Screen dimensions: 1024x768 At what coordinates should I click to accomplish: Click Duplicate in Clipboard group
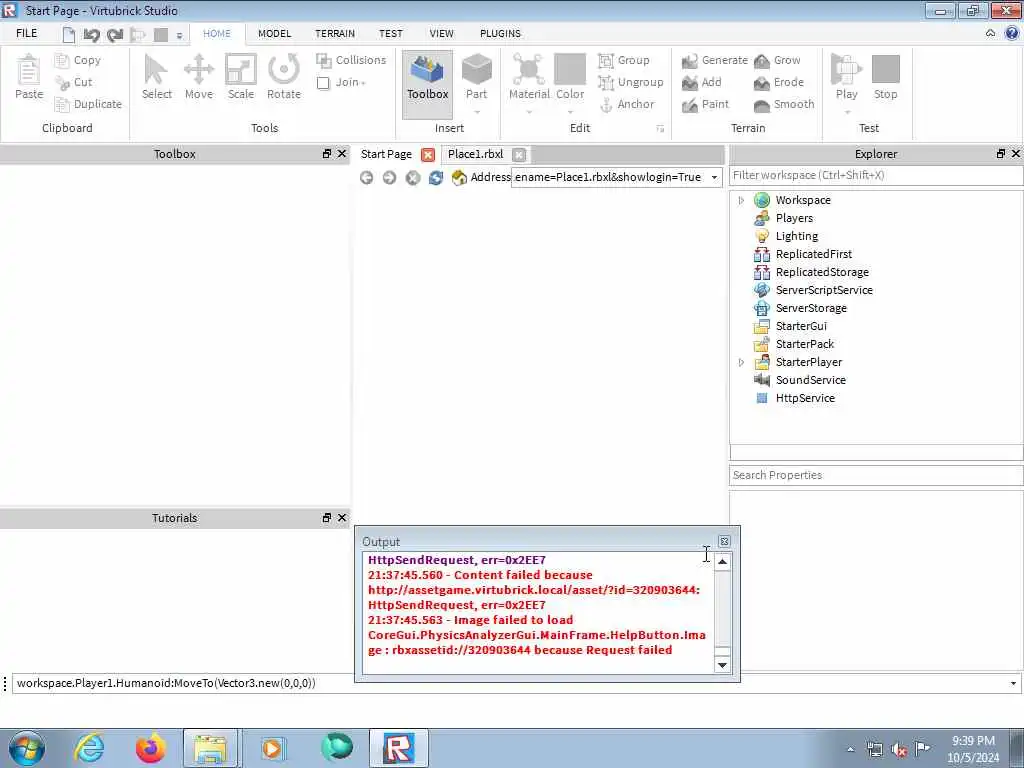(x=88, y=104)
